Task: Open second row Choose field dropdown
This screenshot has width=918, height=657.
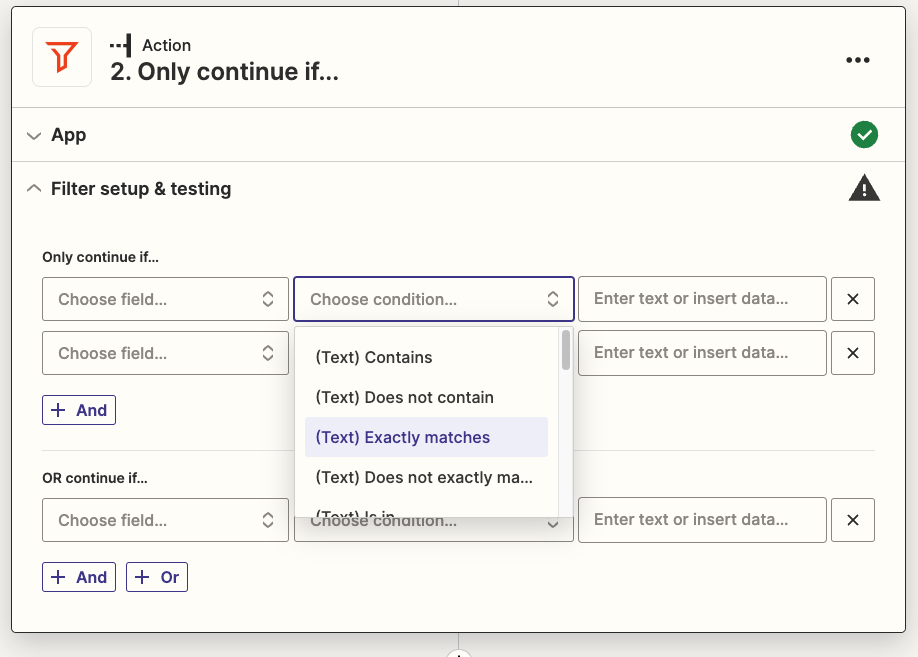Action: (165, 353)
